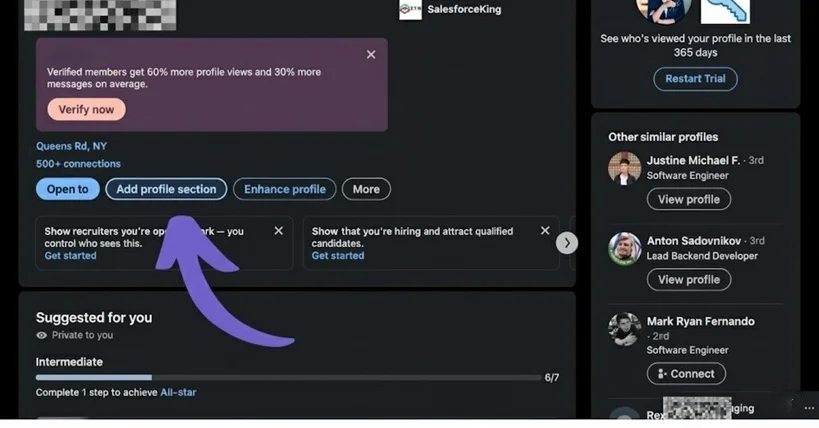Open Mark Ryan Fernando's profile photo
This screenshot has width=819, height=428.
[x=624, y=329]
